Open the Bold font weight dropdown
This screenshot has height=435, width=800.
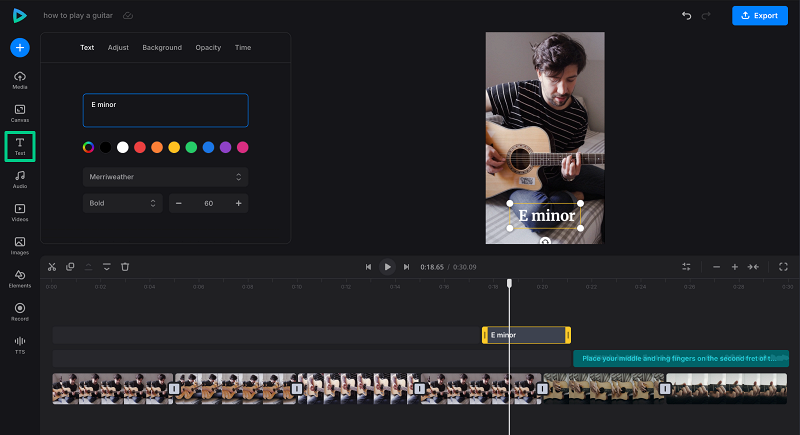(x=122, y=203)
